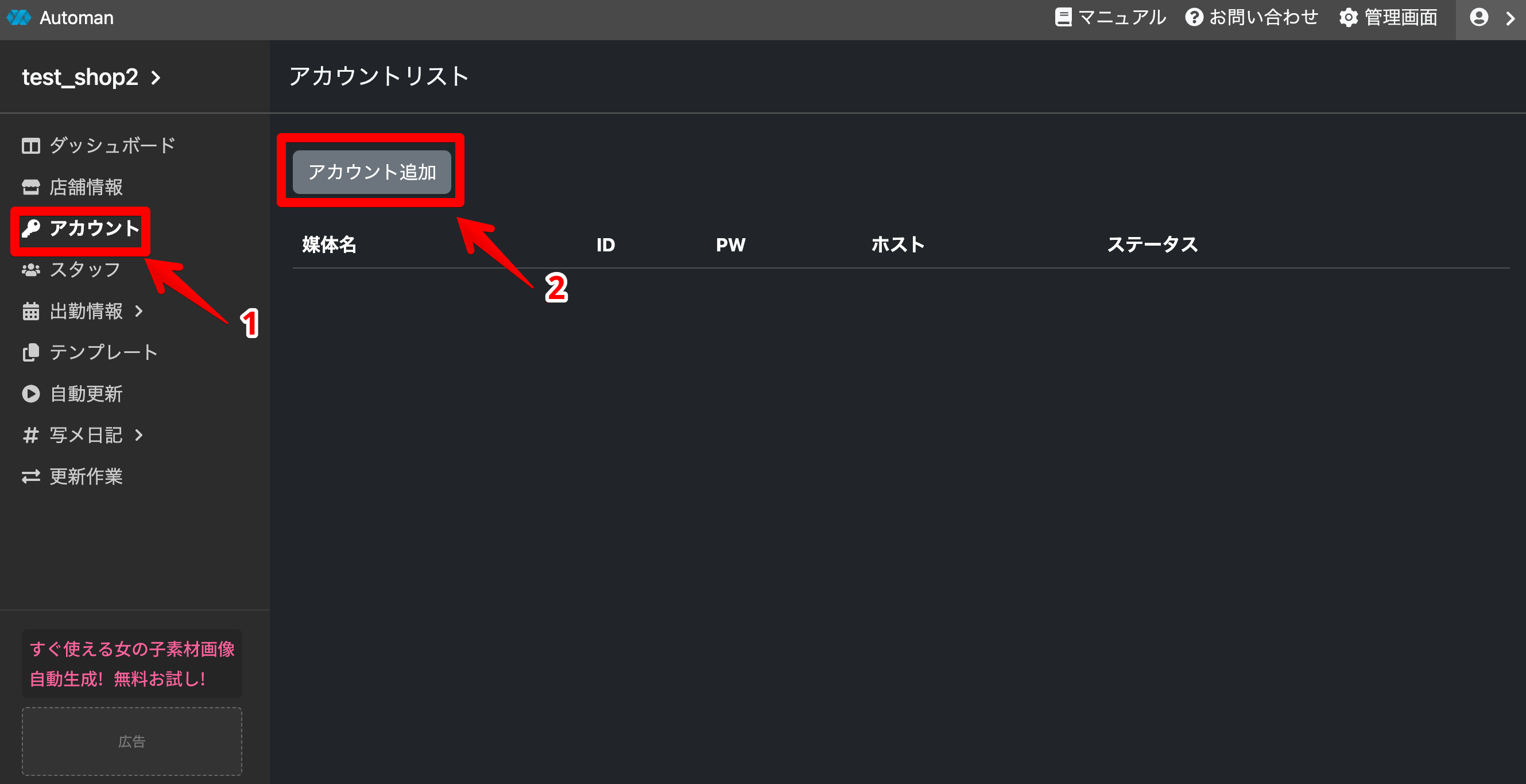
Task: Click the ID column header
Action: click(606, 244)
